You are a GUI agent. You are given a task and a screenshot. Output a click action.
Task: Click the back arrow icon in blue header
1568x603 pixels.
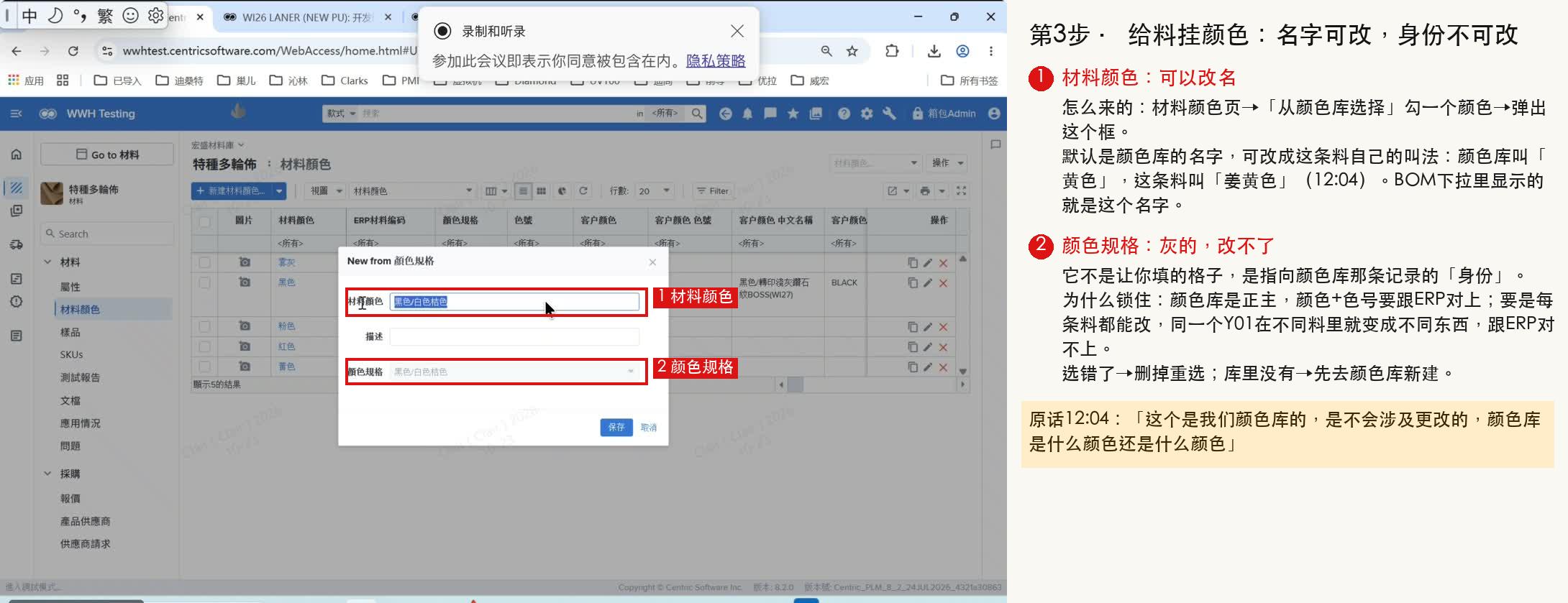point(725,114)
